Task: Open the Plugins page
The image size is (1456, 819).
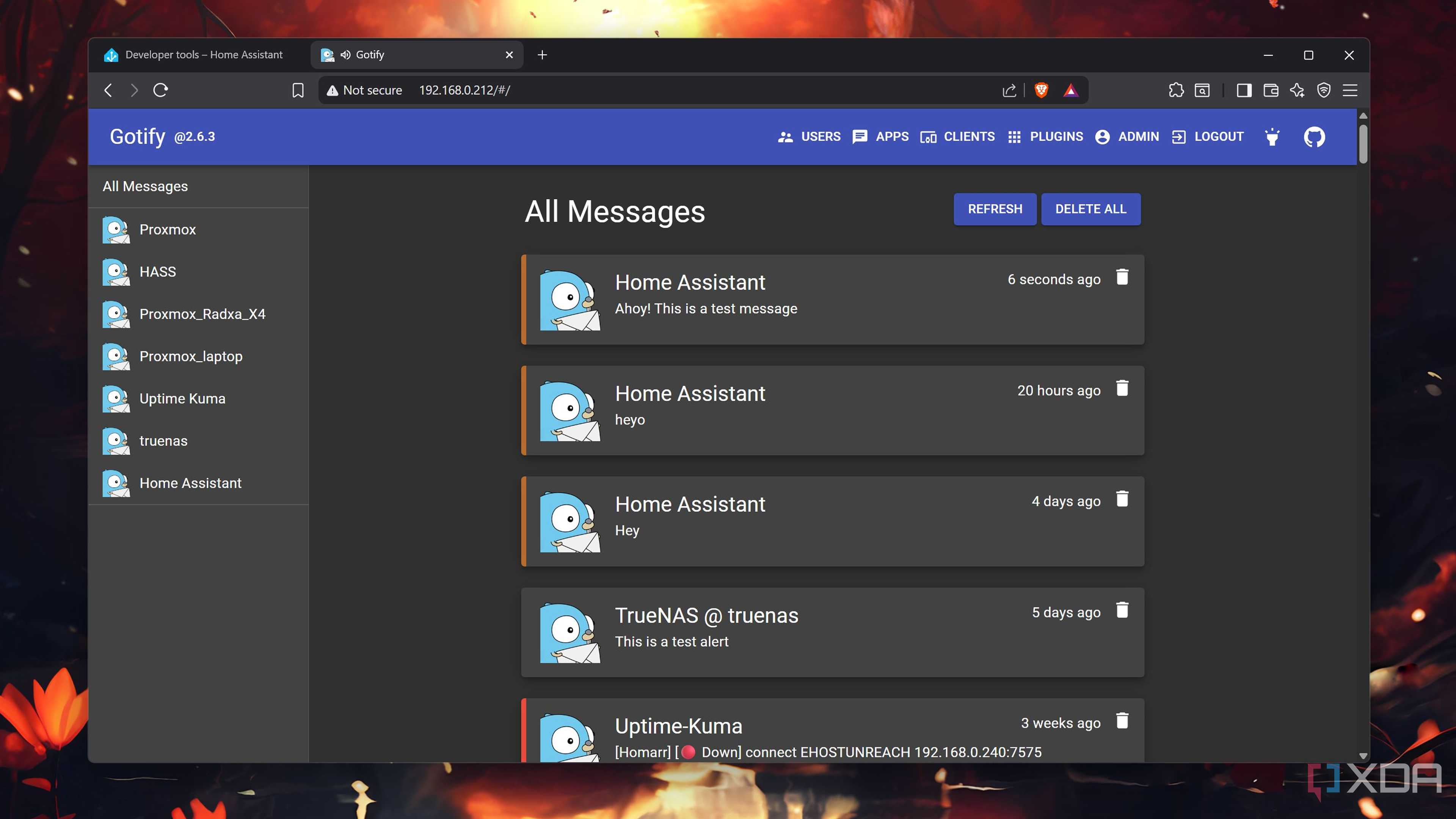Action: (x=1045, y=137)
